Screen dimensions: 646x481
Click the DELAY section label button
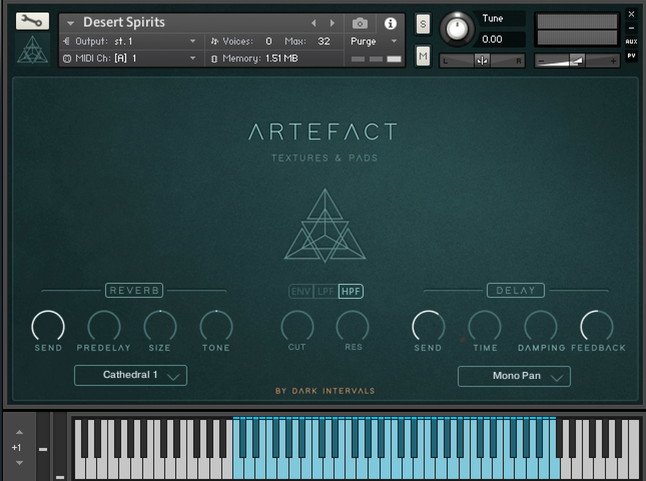(516, 290)
